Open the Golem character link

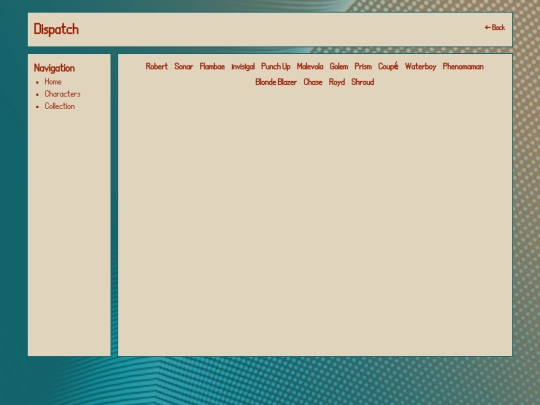point(339,66)
